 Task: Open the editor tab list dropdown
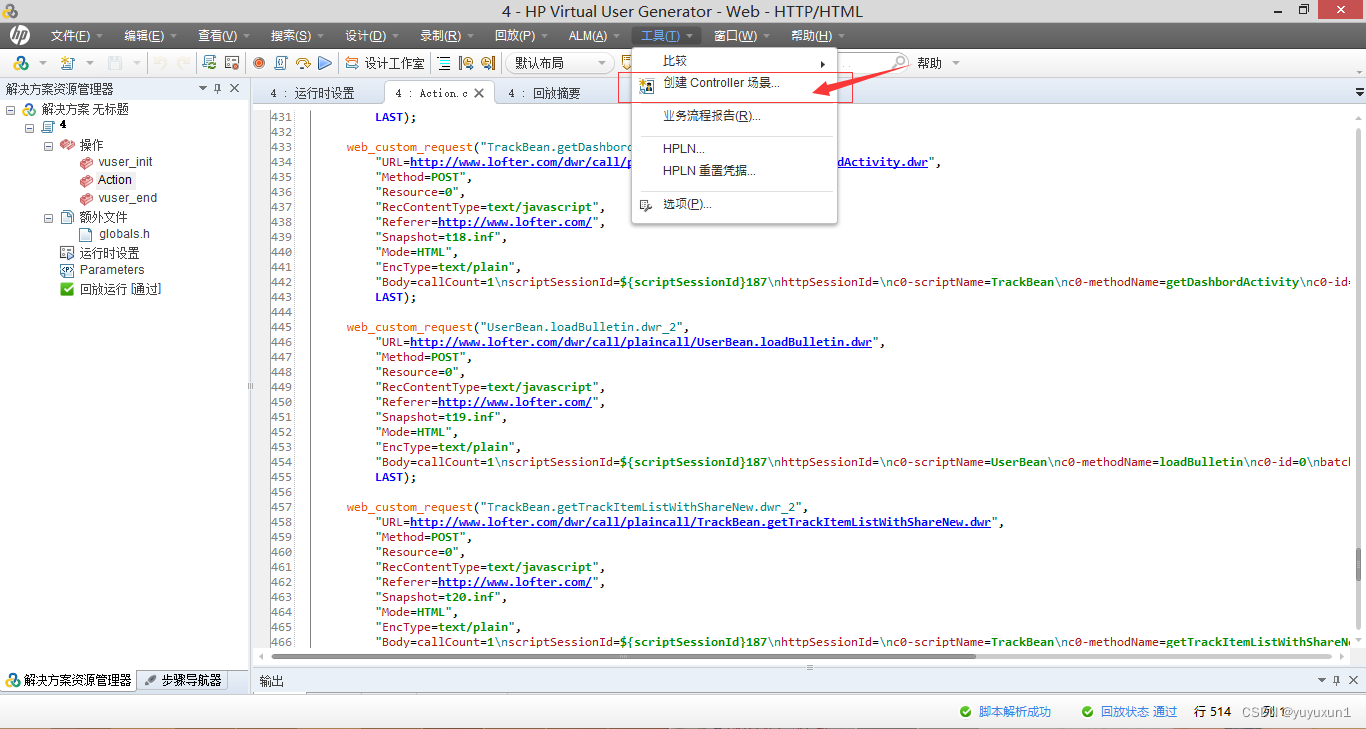point(1359,92)
